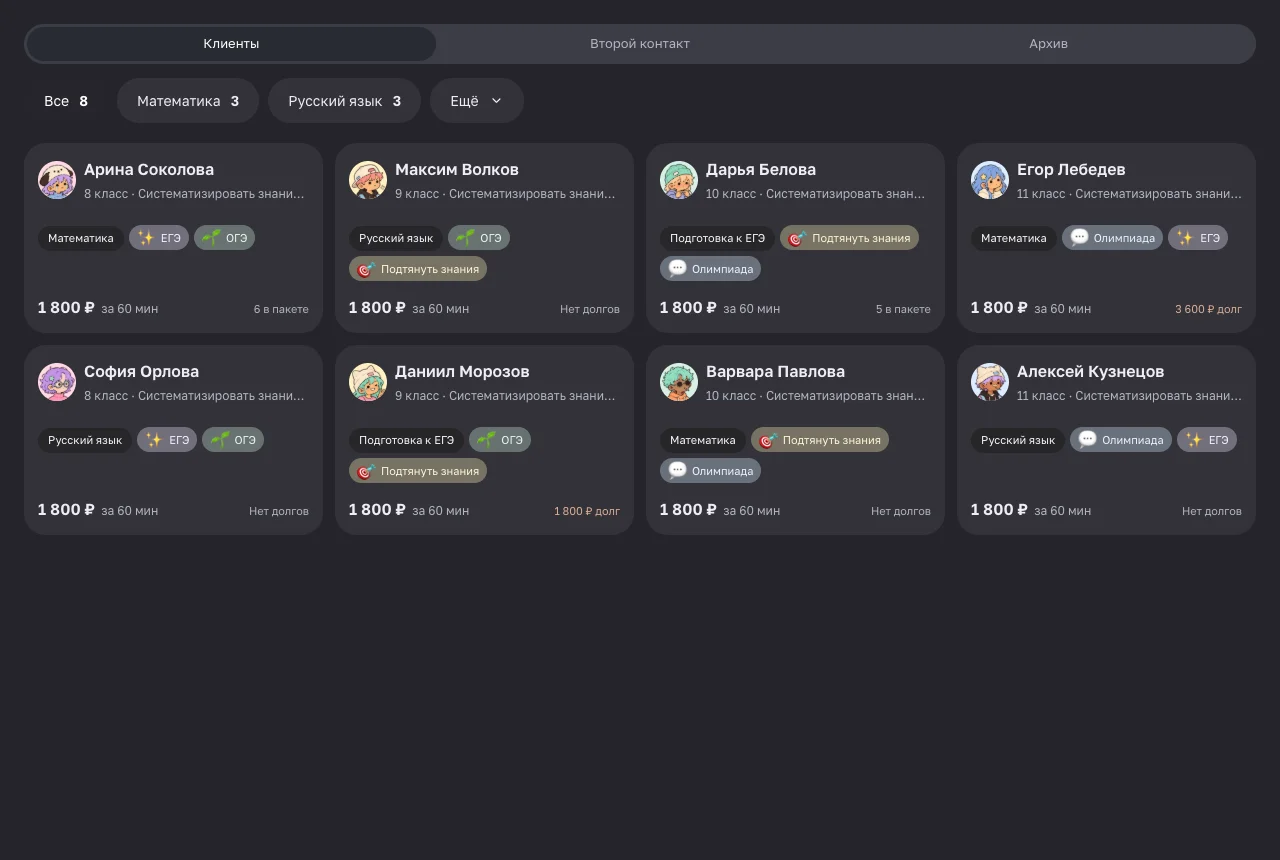Select Даниил Морозов's avatar icon
The image size is (1280, 860).
click(x=368, y=382)
